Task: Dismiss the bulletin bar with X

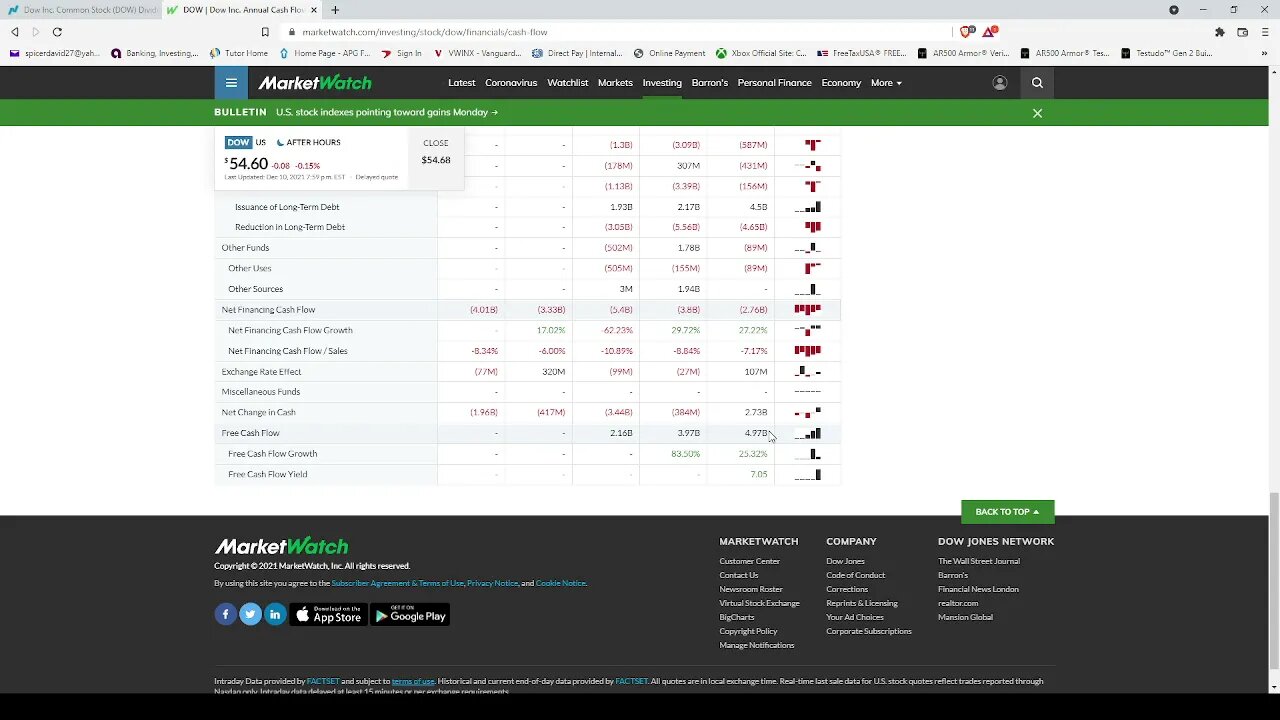Action: tap(1037, 113)
